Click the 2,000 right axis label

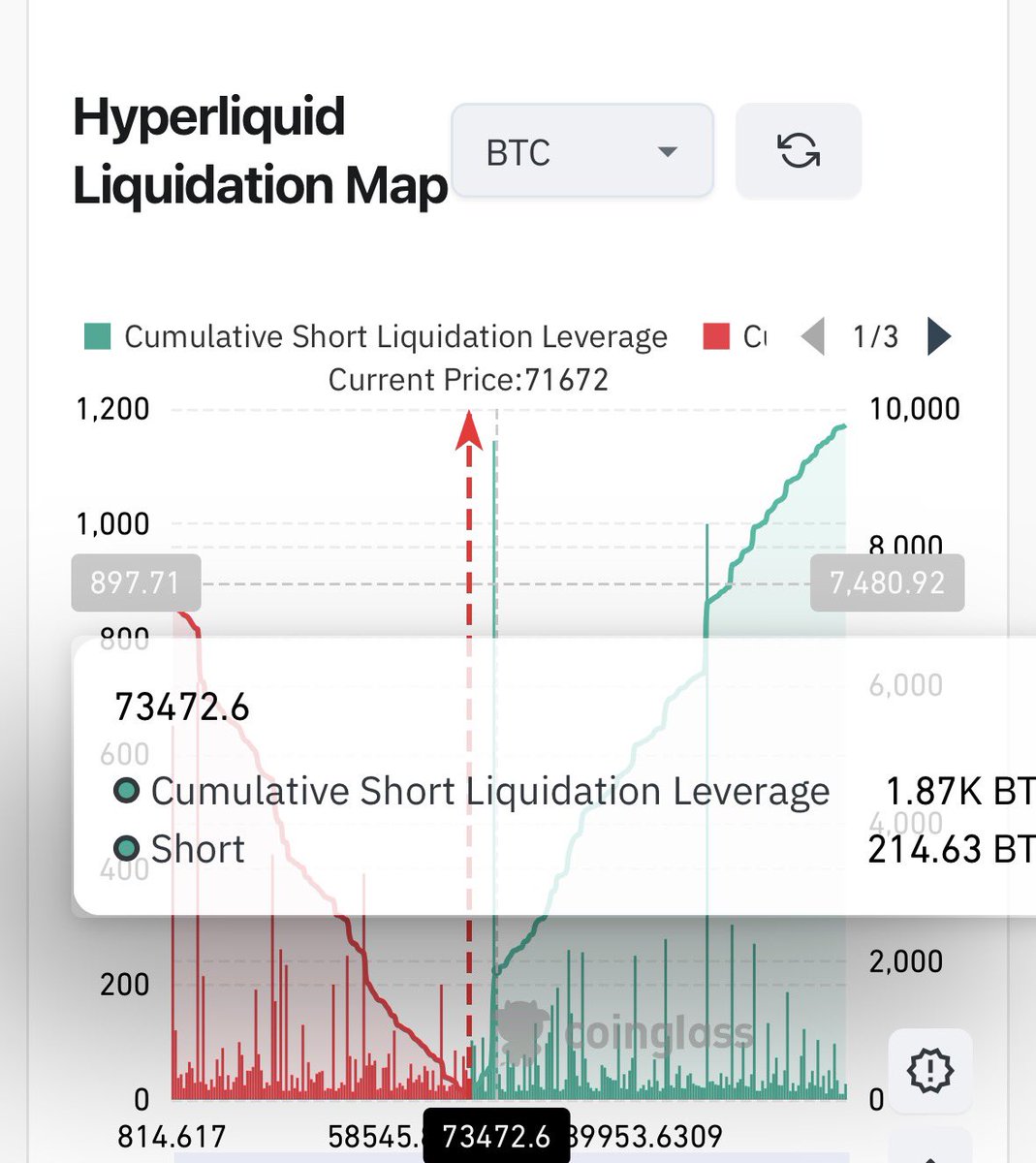[906, 961]
